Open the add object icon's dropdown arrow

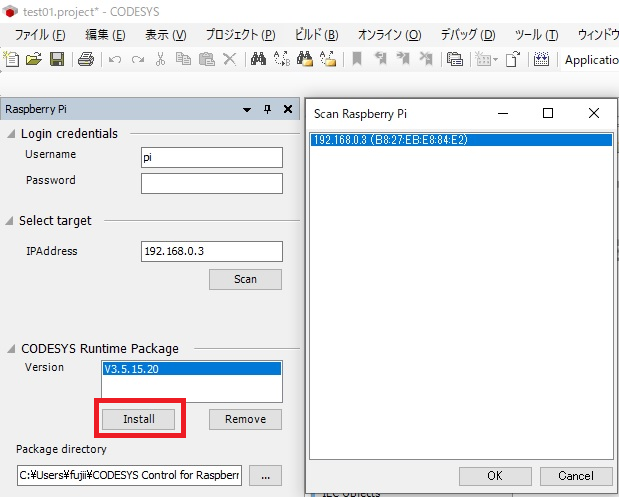click(495, 60)
